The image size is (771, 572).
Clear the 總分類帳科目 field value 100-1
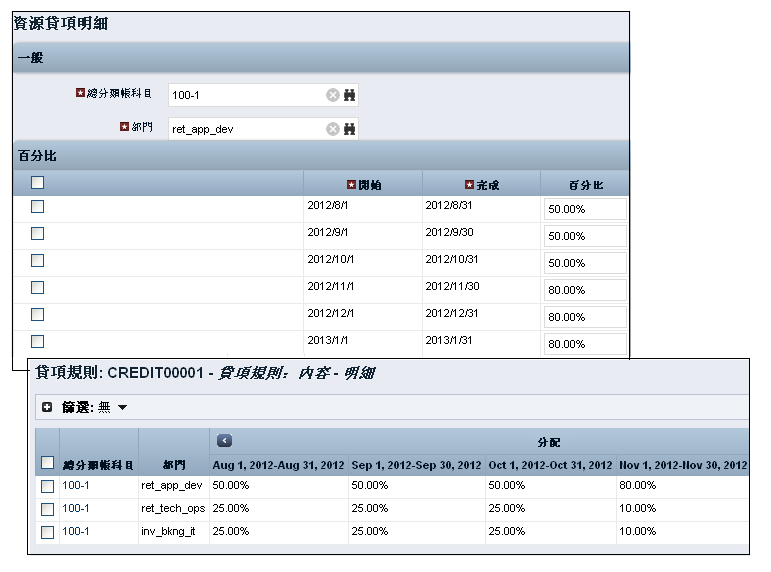(333, 95)
